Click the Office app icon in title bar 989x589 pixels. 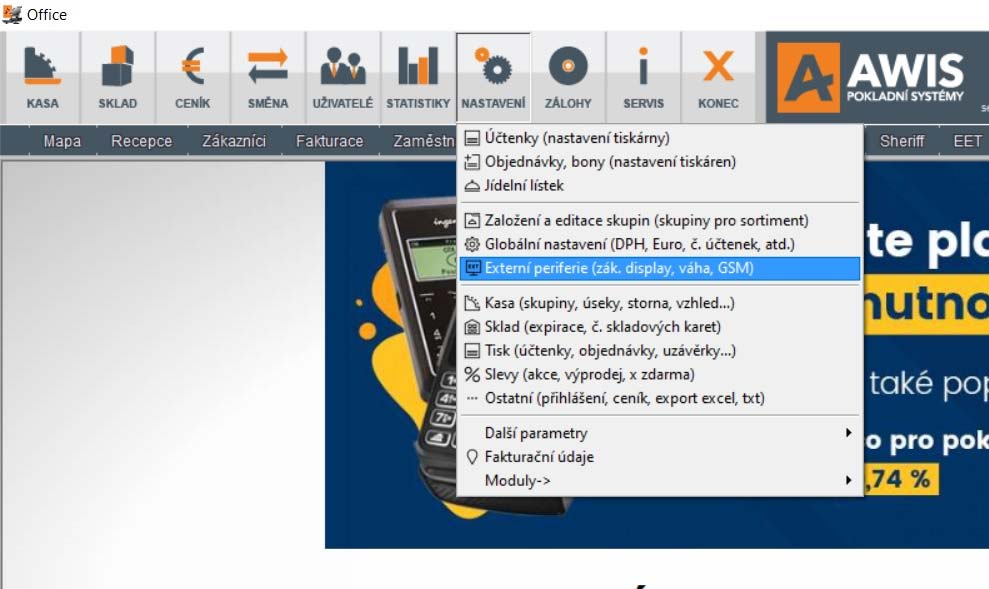point(11,14)
